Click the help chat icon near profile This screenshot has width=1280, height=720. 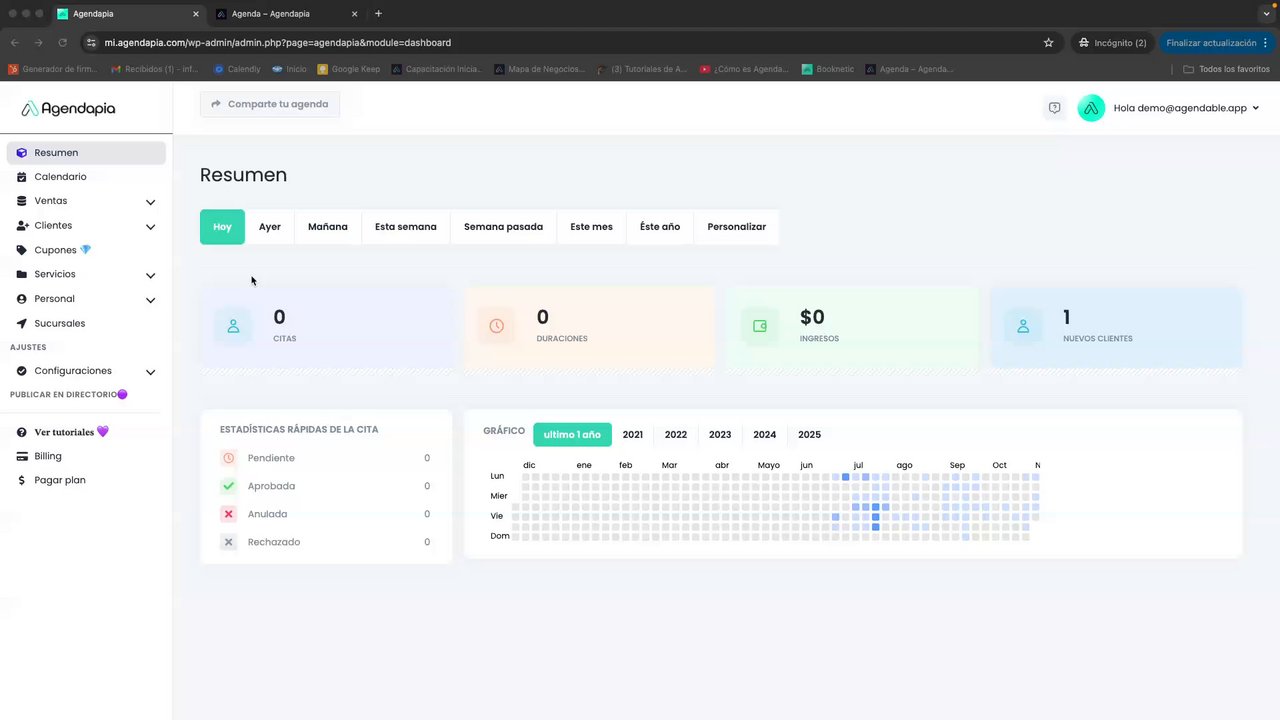click(1054, 108)
